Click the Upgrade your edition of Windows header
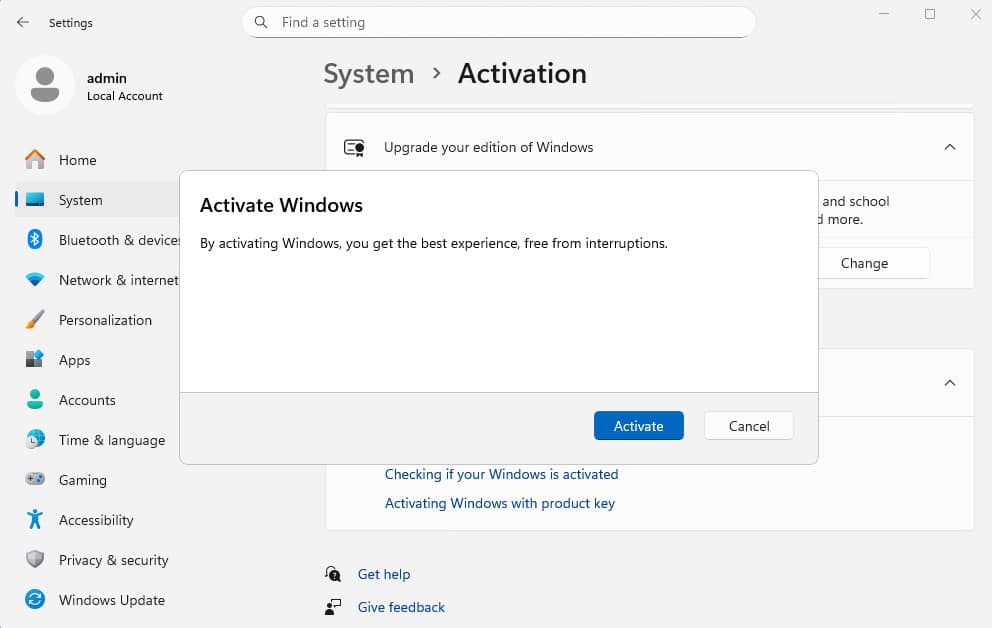The height and width of the screenshot is (628, 992). [650, 147]
